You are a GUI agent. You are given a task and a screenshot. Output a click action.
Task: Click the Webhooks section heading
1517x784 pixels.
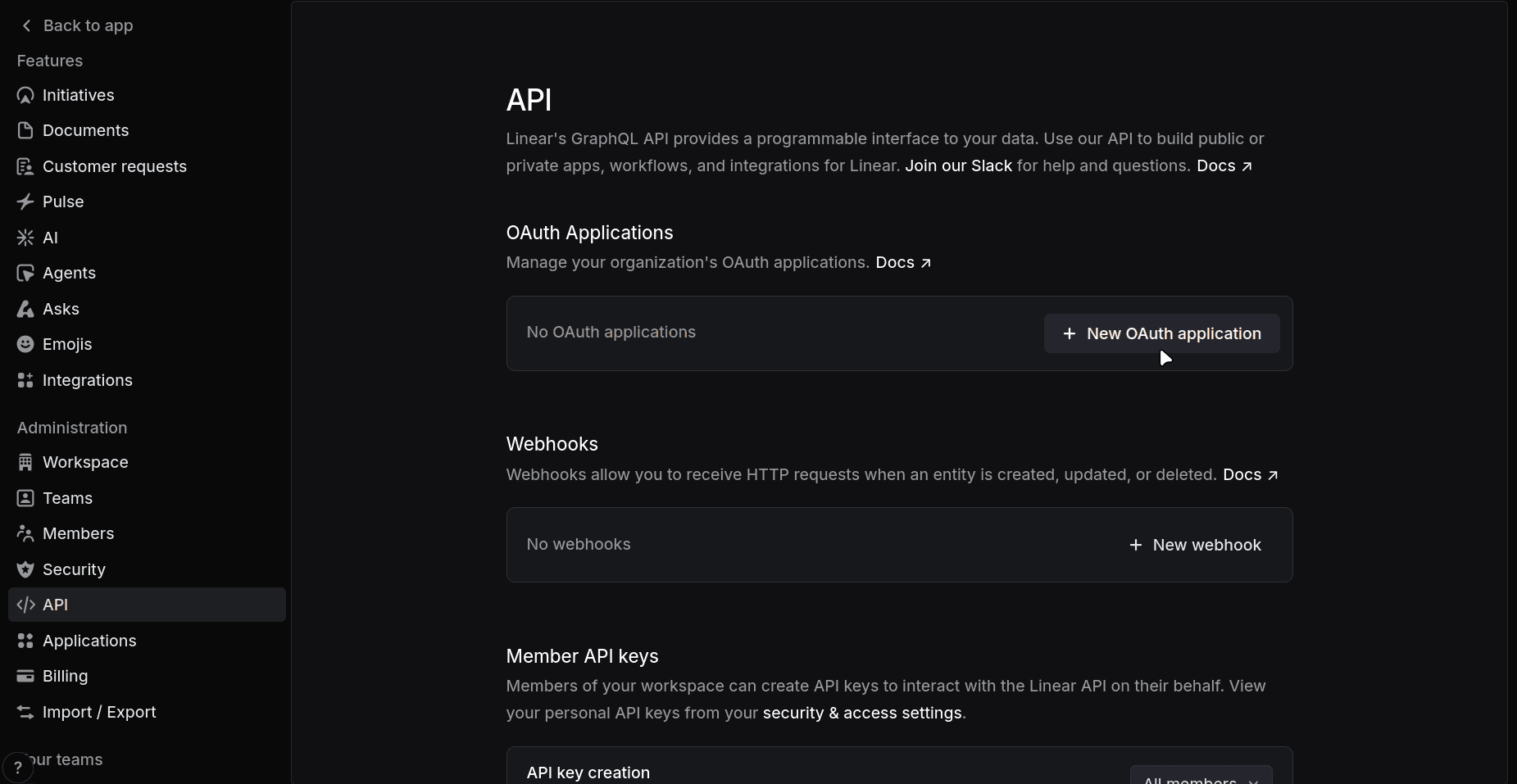(552, 444)
